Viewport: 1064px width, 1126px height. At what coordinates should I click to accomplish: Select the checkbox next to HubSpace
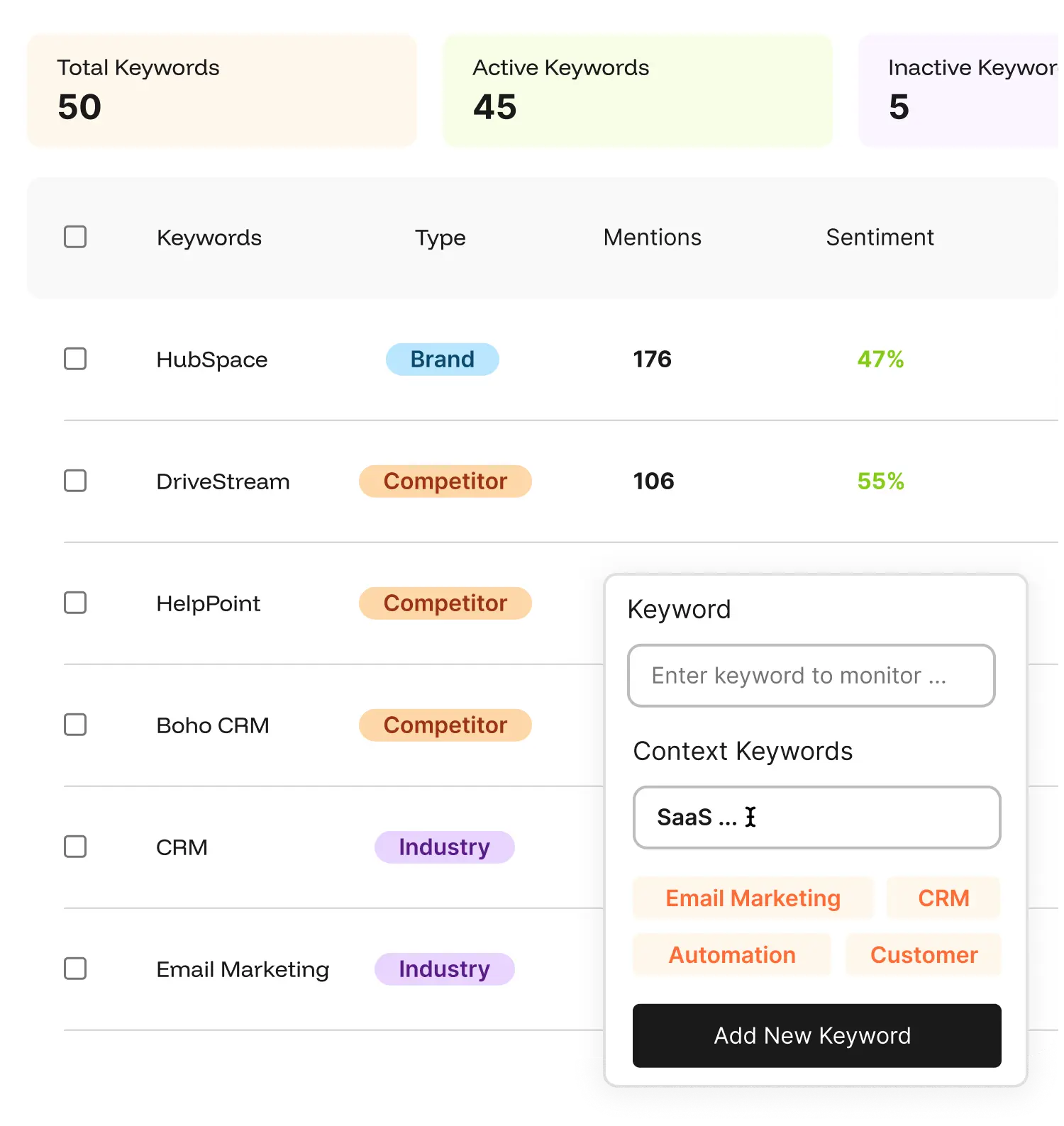tap(74, 359)
